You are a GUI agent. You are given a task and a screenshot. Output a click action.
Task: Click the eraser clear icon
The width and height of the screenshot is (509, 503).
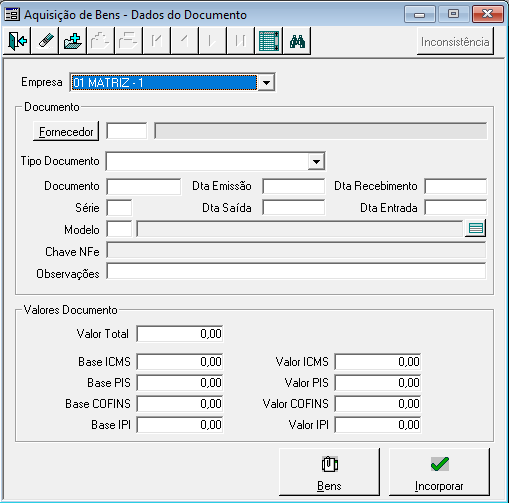pos(45,41)
